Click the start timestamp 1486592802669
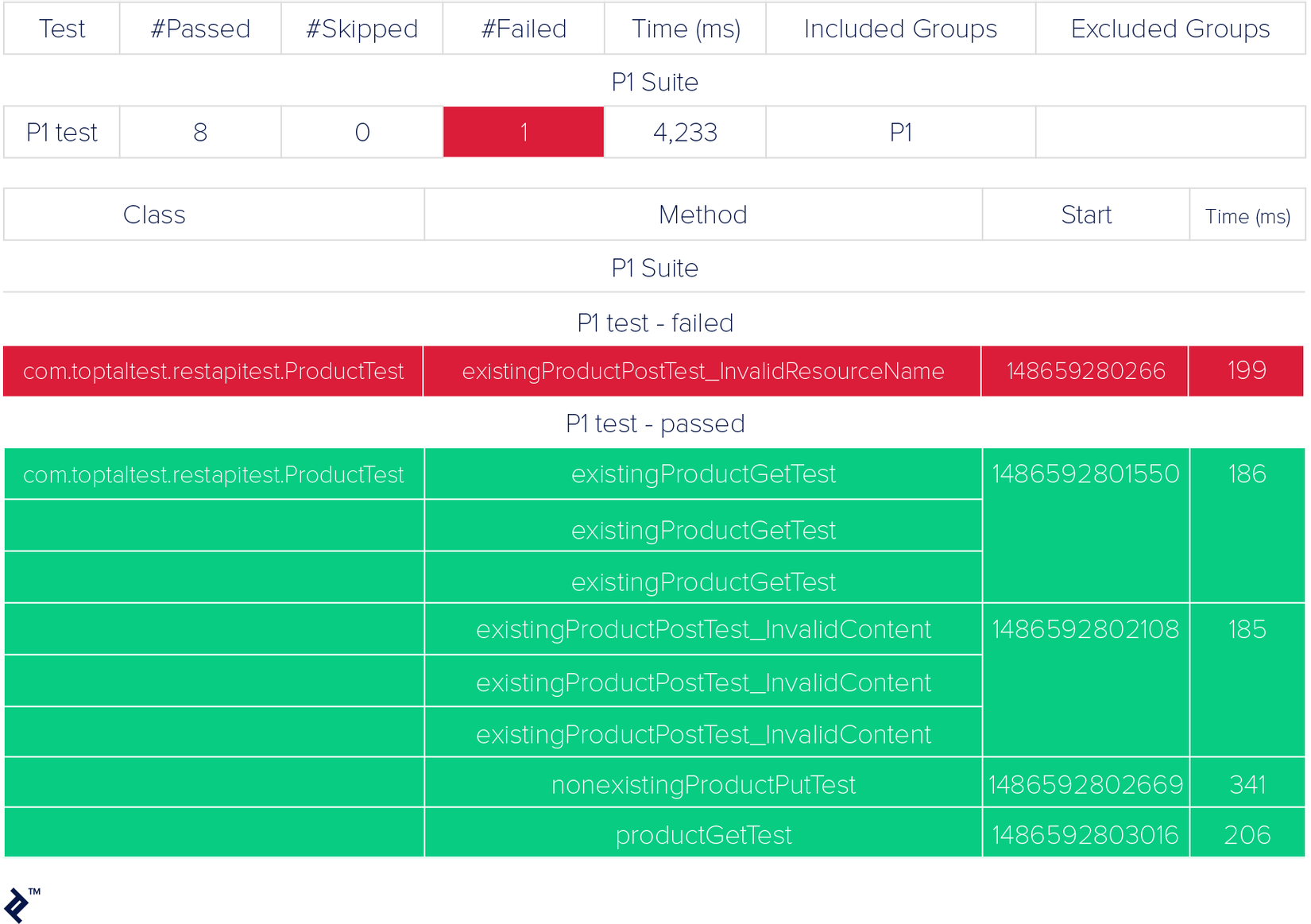 point(1085,785)
